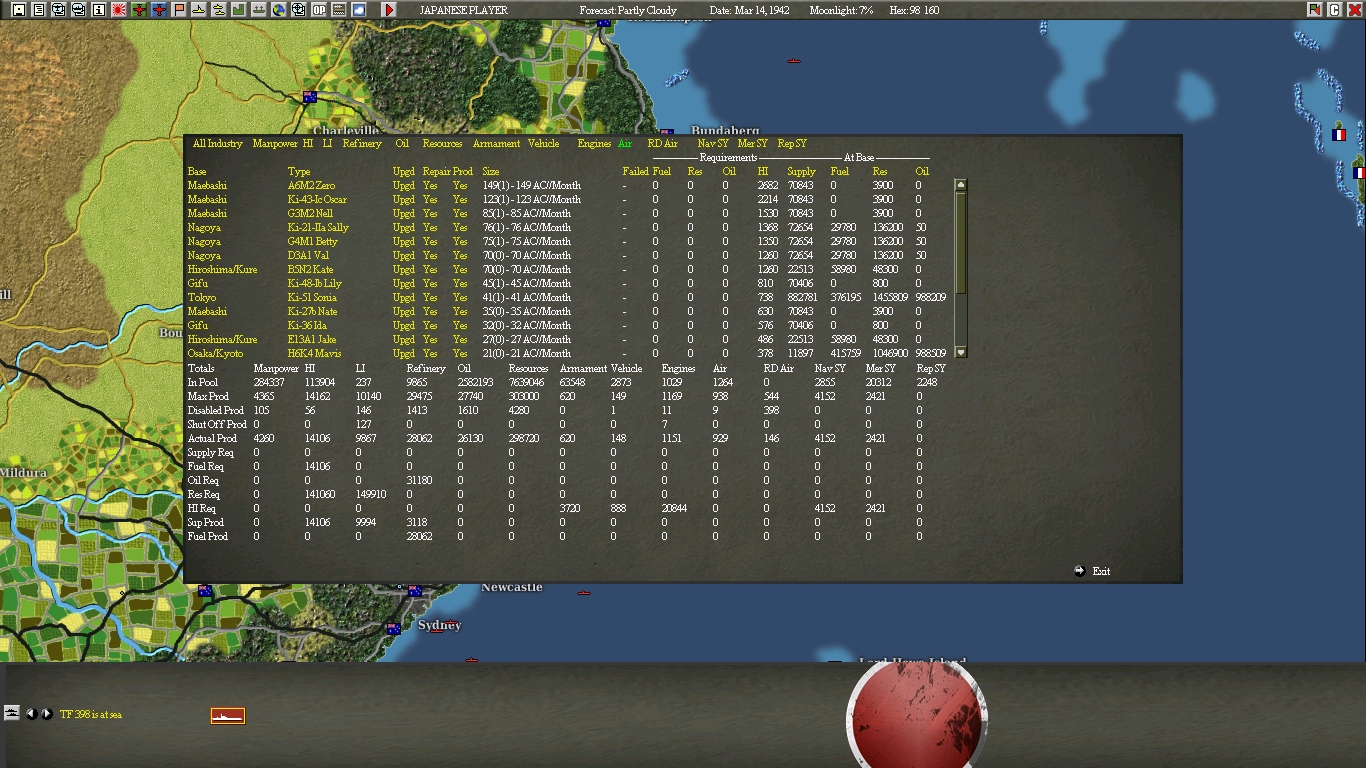The image size is (1366, 768).
Task: Toggle Prod setting for G3M2 Nell line
Action: coord(459,213)
